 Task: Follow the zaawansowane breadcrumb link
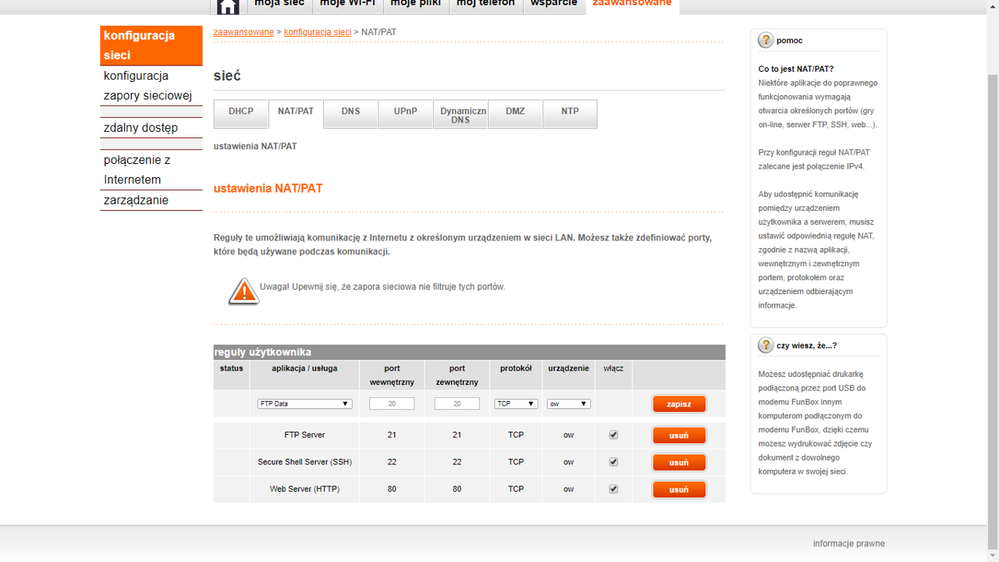(x=243, y=32)
